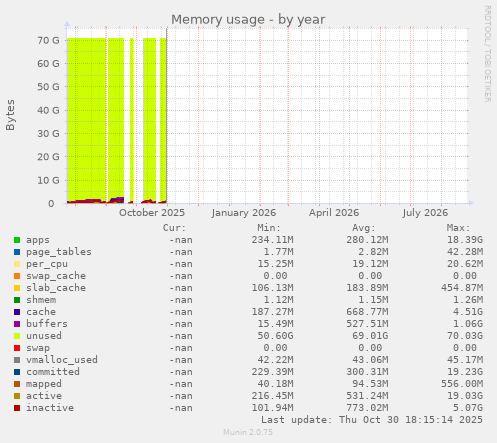Click the page_tables blue legend swatch
This screenshot has height=443, width=497.
click(17, 252)
